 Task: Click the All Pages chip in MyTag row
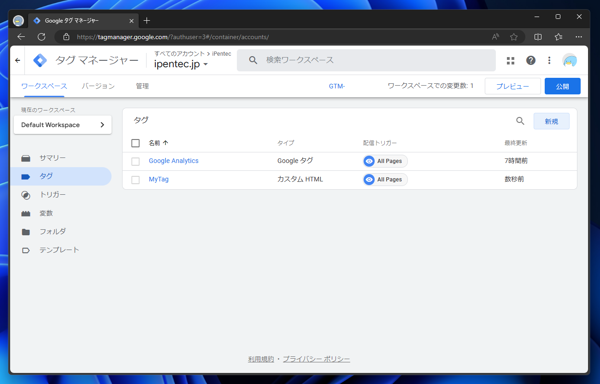385,179
